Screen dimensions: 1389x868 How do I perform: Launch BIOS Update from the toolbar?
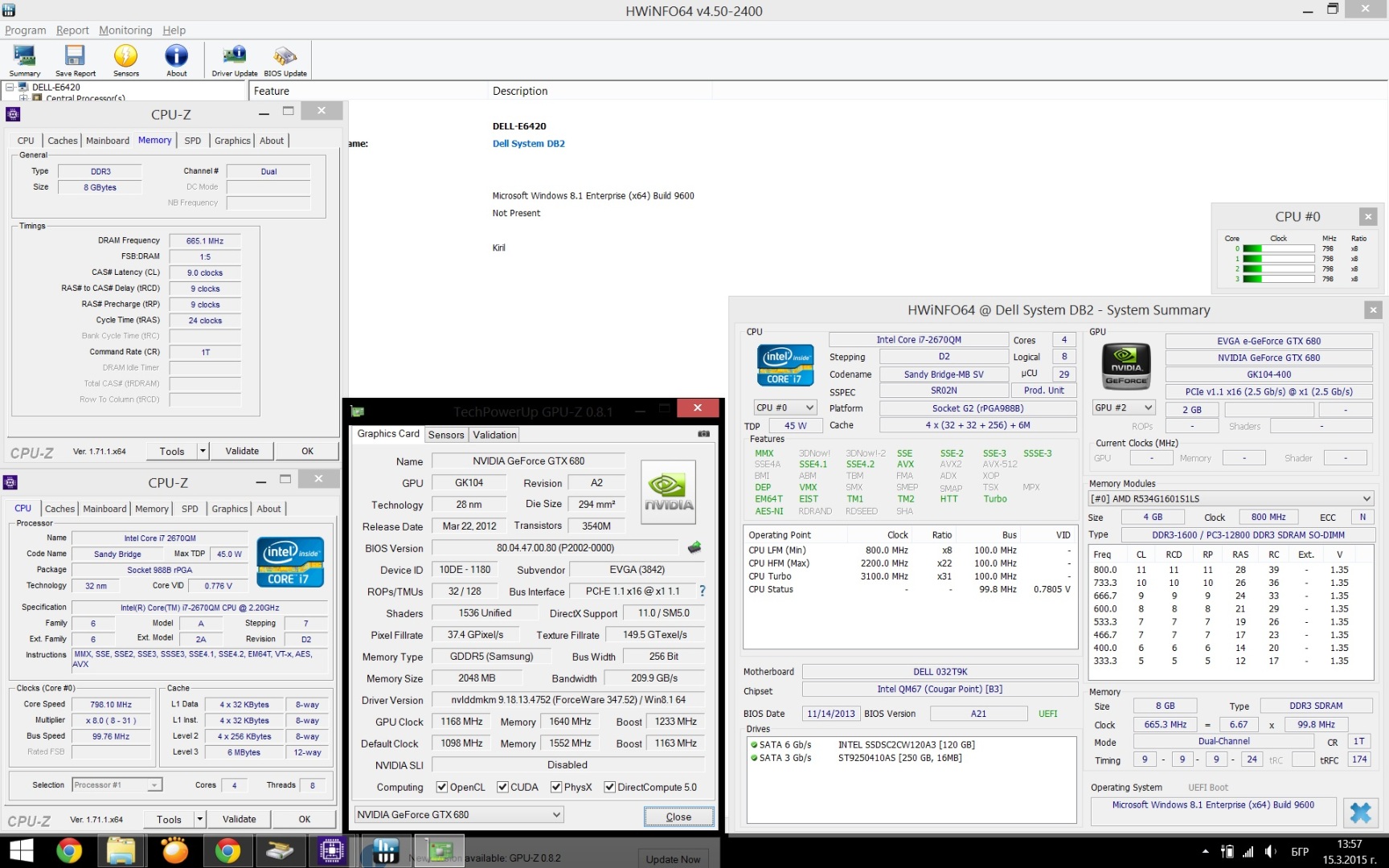point(285,61)
